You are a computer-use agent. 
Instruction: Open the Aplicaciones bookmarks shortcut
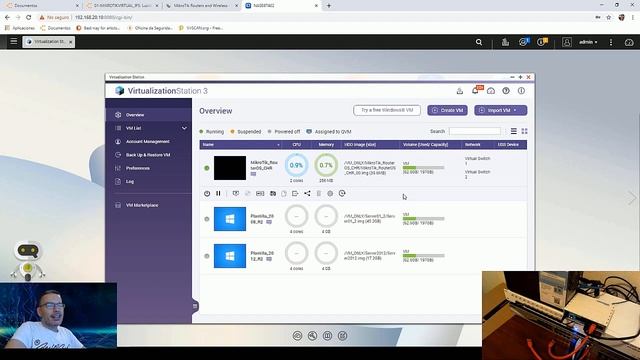tap(20, 28)
